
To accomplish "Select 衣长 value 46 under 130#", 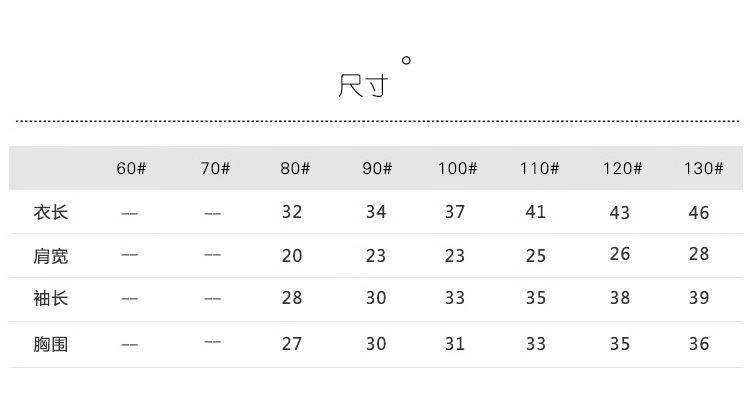I will [x=699, y=212].
